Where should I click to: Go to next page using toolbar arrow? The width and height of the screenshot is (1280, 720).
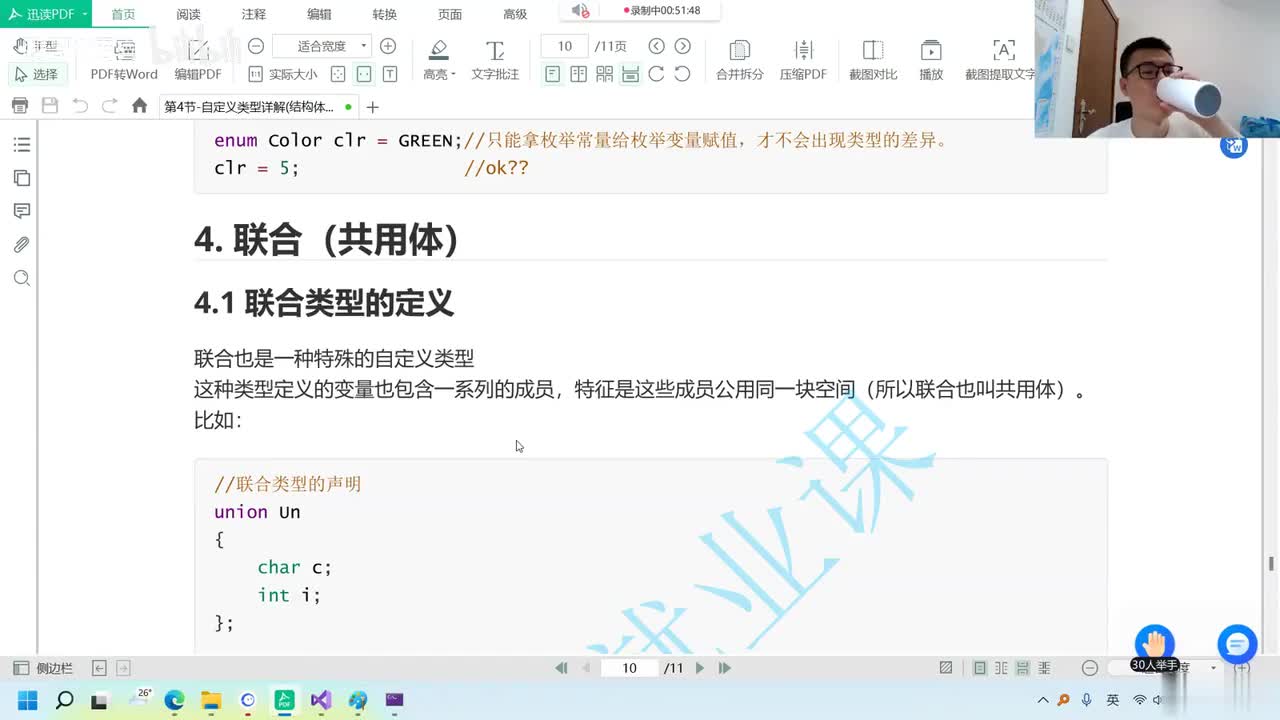(x=682, y=46)
